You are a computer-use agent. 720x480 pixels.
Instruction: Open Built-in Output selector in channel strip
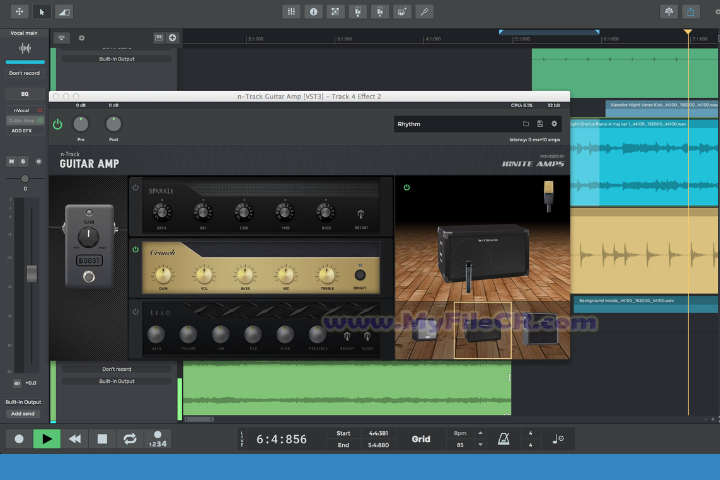point(24,402)
